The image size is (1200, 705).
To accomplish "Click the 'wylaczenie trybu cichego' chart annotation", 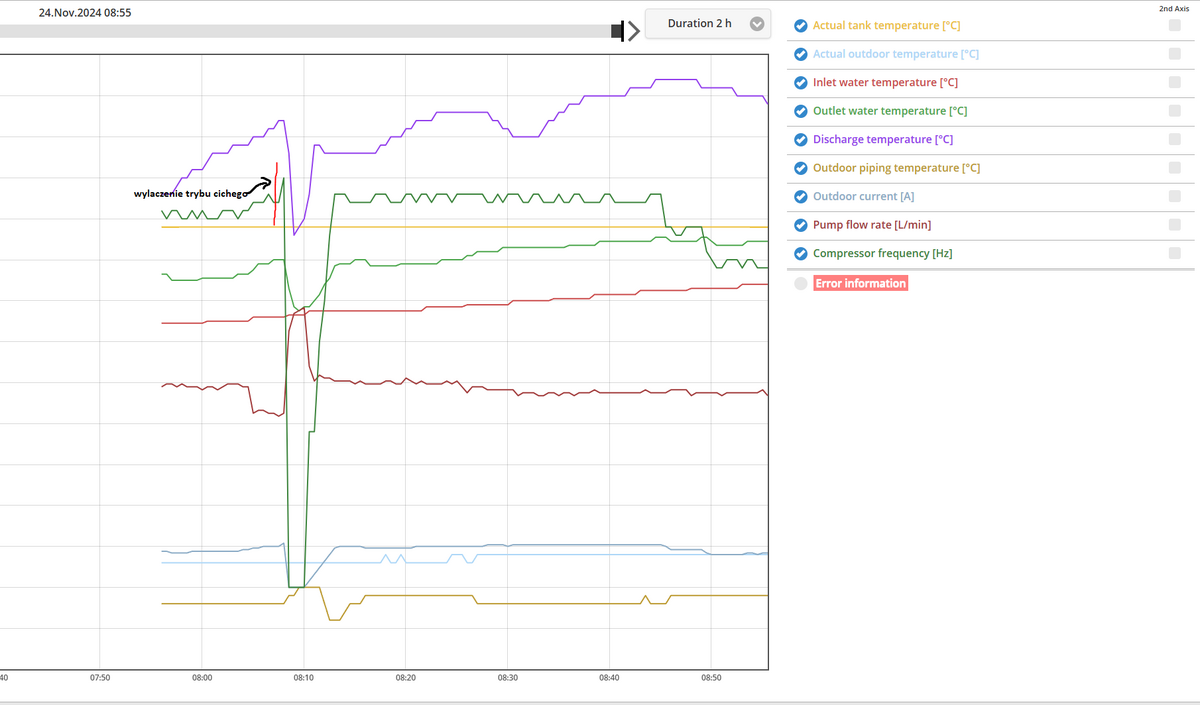I will [x=190, y=193].
